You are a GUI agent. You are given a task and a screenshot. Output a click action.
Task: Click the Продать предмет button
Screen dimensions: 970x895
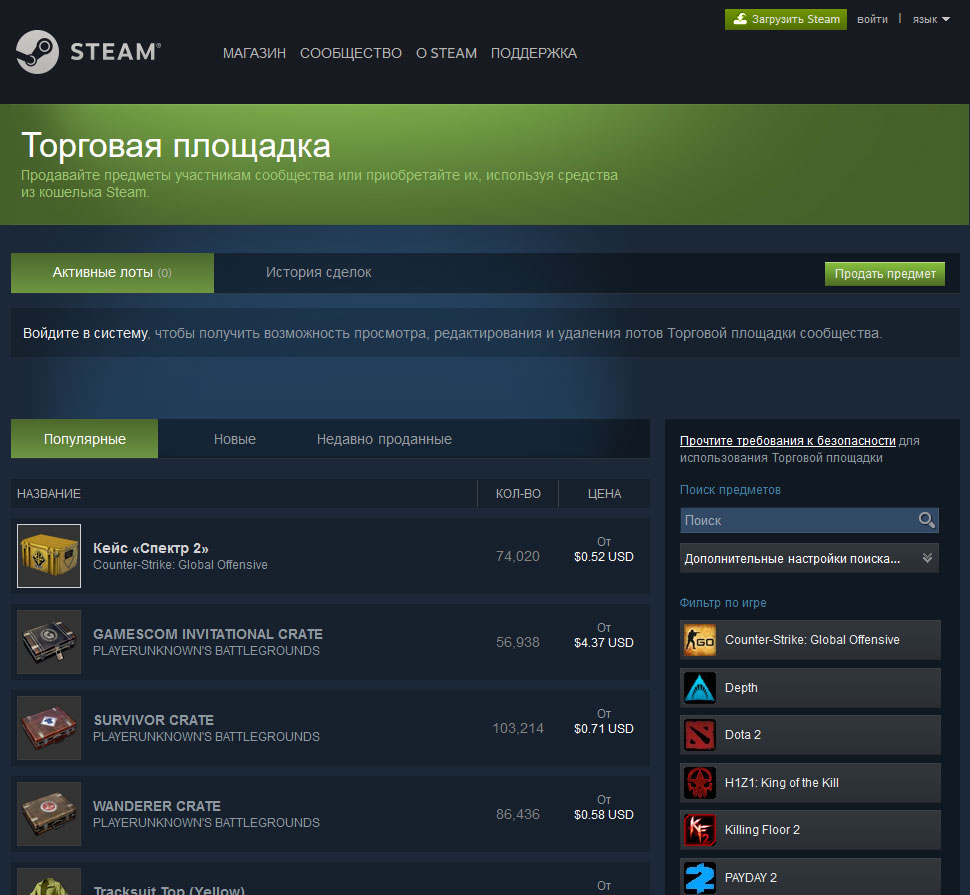[885, 273]
